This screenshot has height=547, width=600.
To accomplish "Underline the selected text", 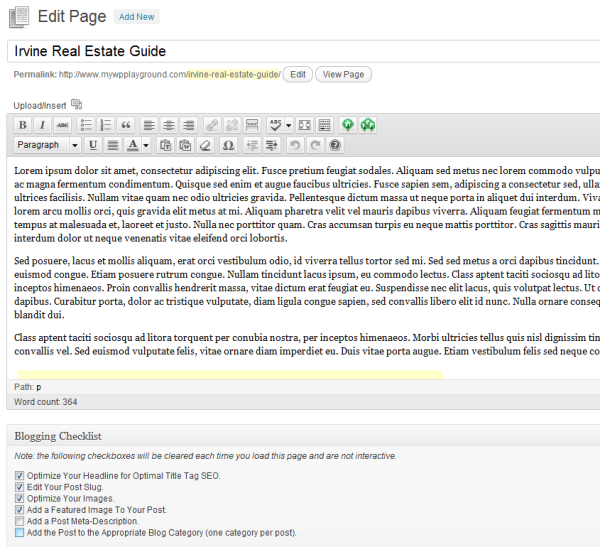I will tap(93, 145).
